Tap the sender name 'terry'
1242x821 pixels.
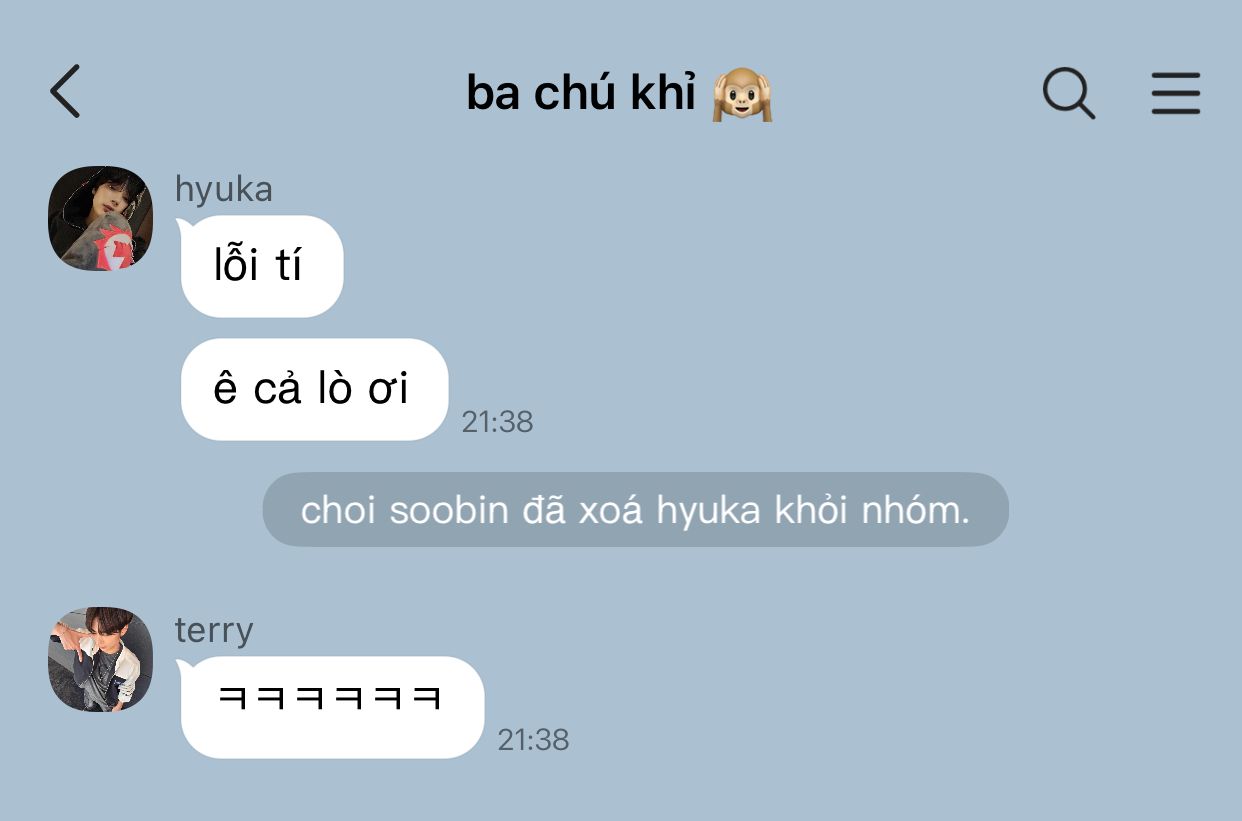point(214,630)
